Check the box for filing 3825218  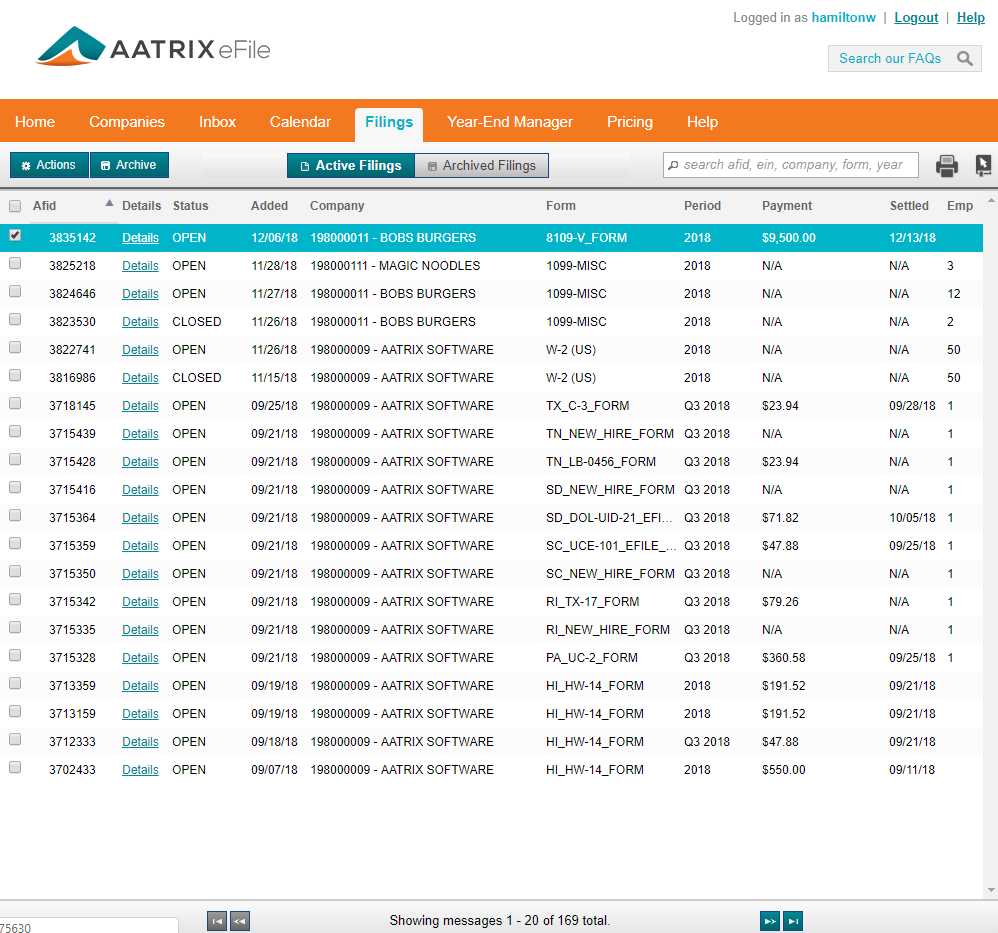(15, 265)
